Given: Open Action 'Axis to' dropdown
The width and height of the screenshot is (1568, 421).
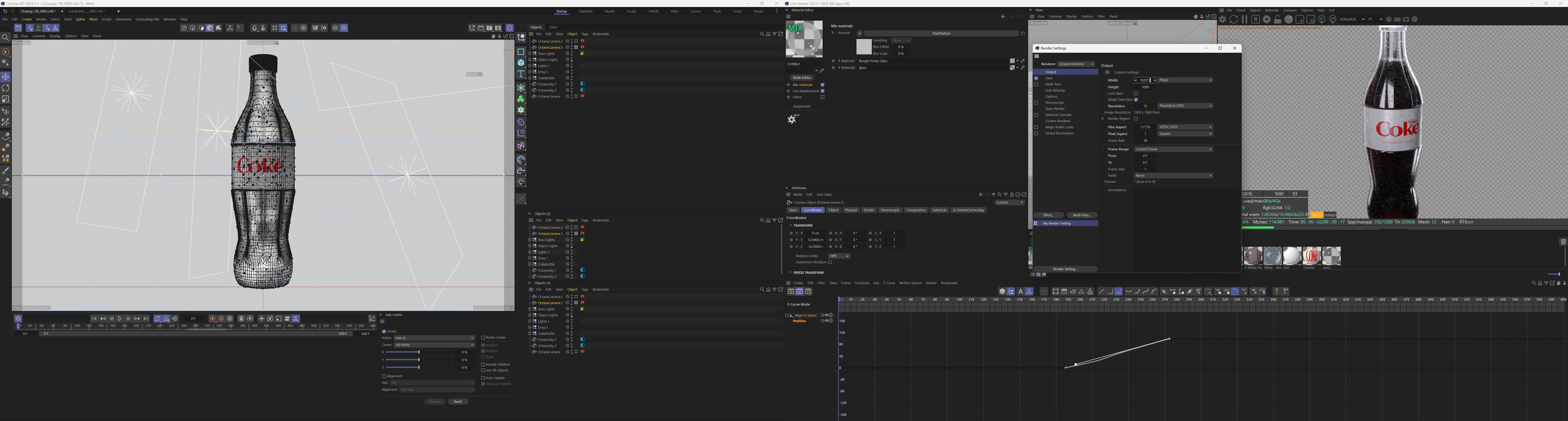Looking at the screenshot, I should coord(434,338).
